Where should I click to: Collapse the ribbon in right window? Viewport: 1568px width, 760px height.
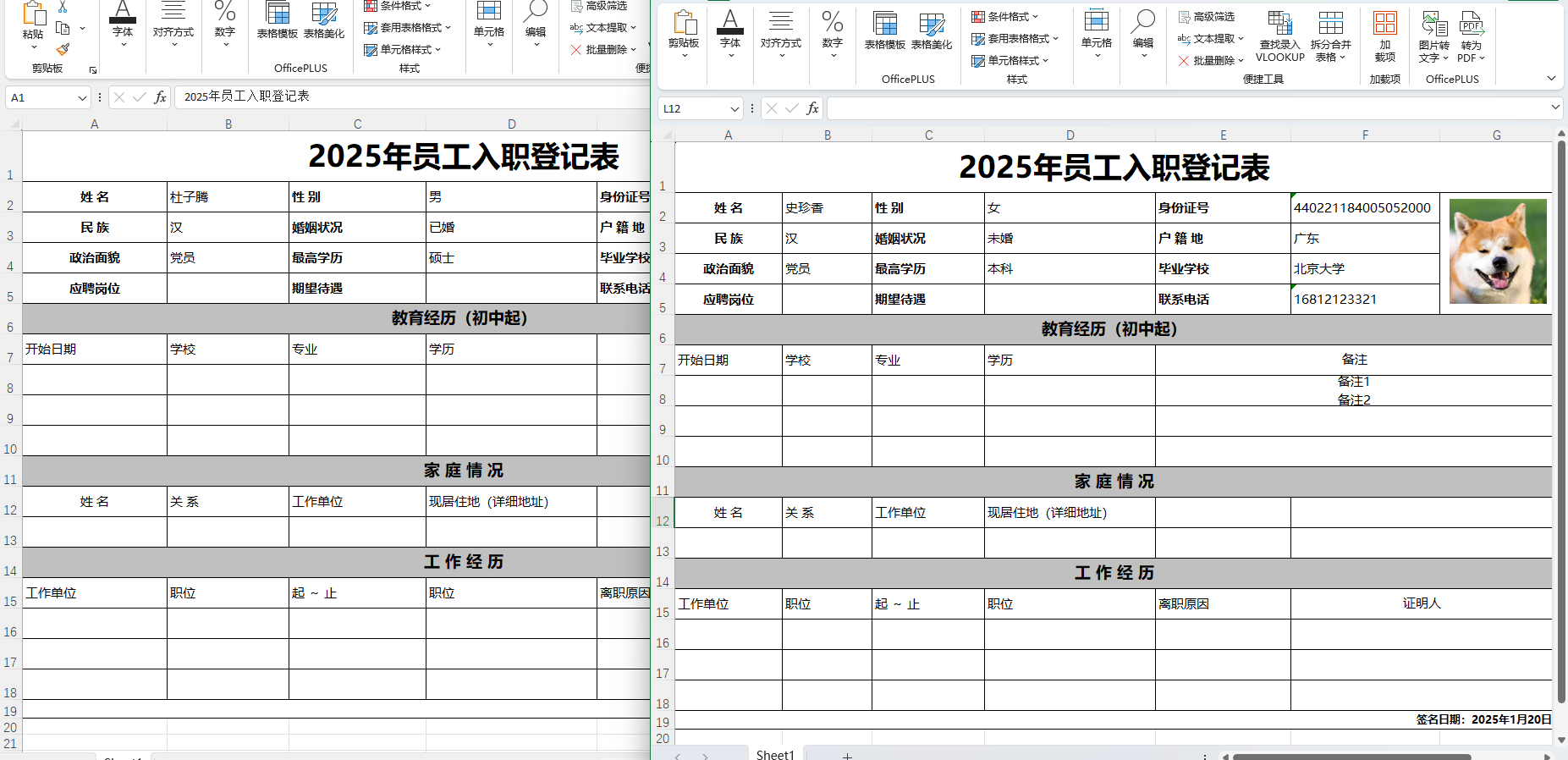[1551, 79]
